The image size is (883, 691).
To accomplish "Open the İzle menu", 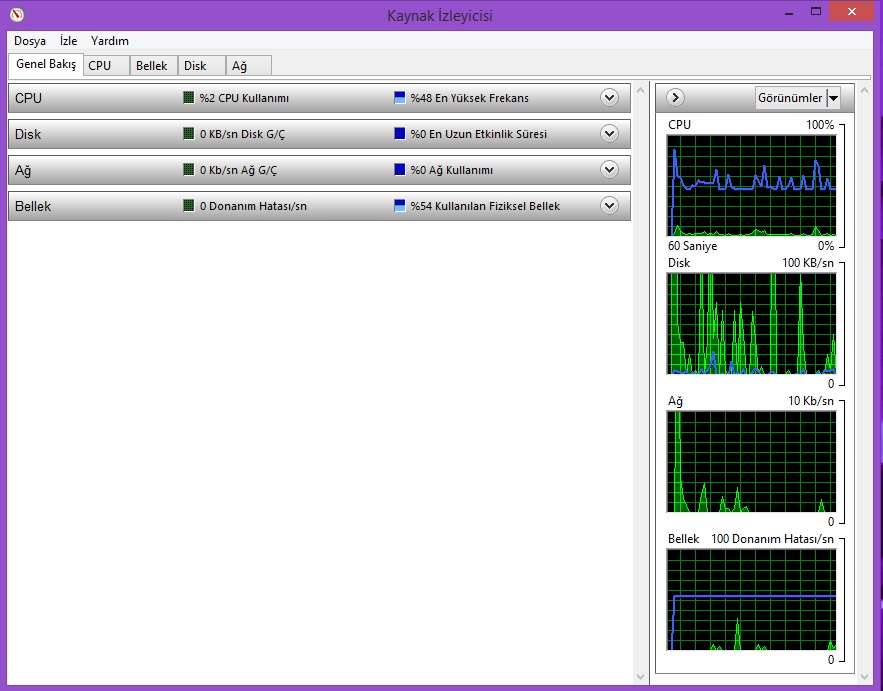I will pyautogui.click(x=68, y=41).
